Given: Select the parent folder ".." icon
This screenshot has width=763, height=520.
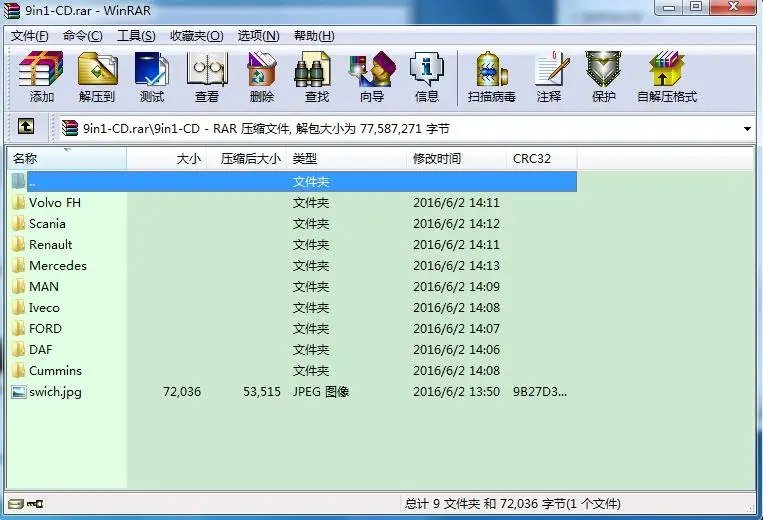Looking at the screenshot, I should coord(18,181).
